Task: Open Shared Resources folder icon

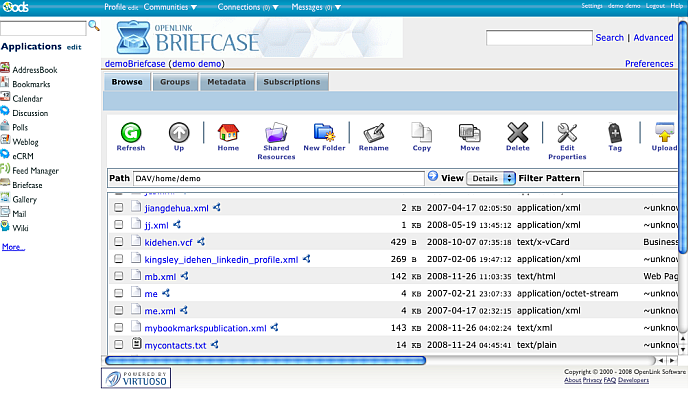Action: 276,134
